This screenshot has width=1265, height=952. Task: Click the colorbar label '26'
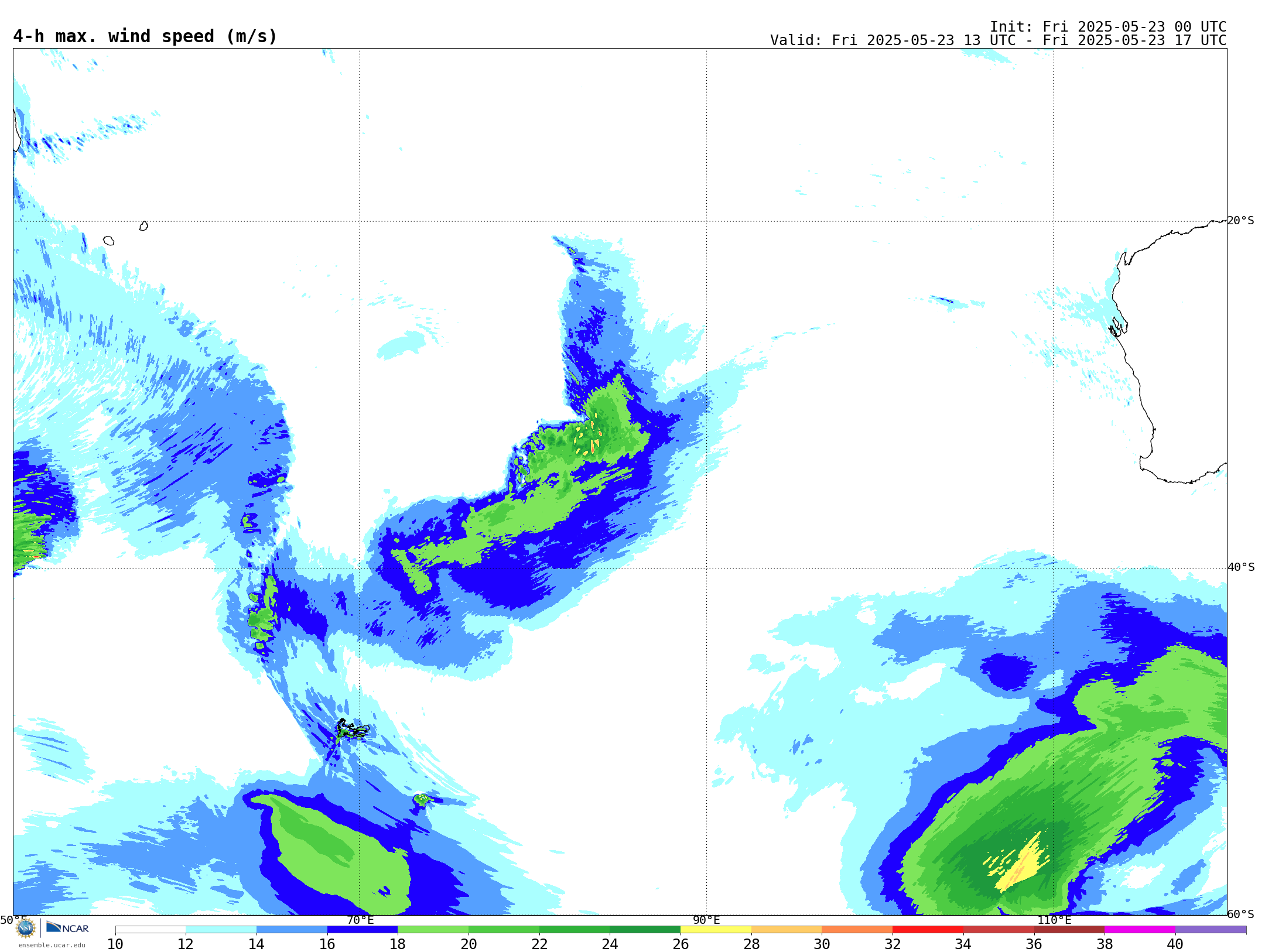pyautogui.click(x=681, y=944)
